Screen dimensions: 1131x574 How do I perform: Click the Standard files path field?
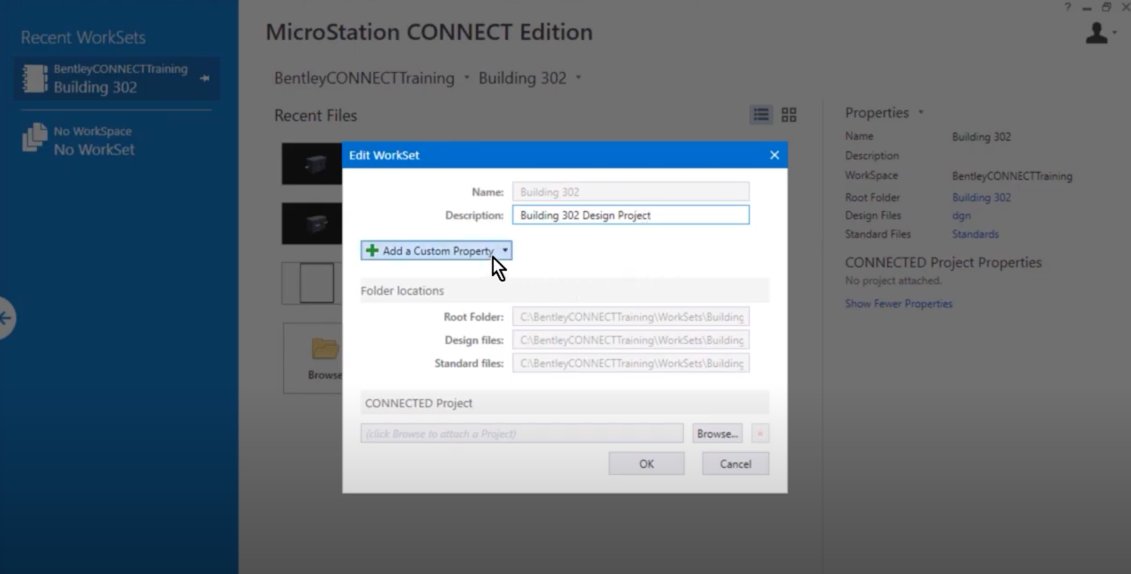(630, 363)
